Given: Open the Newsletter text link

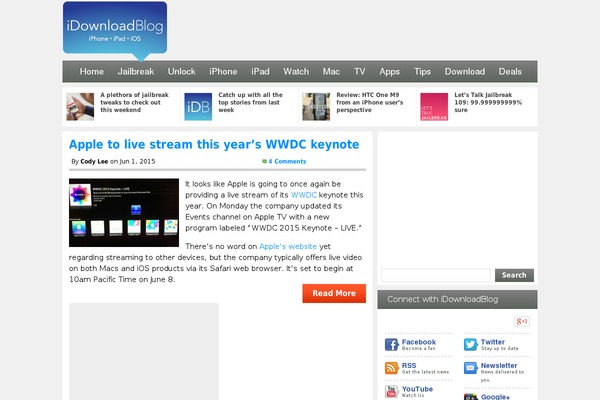Looking at the screenshot, I should [x=499, y=366].
